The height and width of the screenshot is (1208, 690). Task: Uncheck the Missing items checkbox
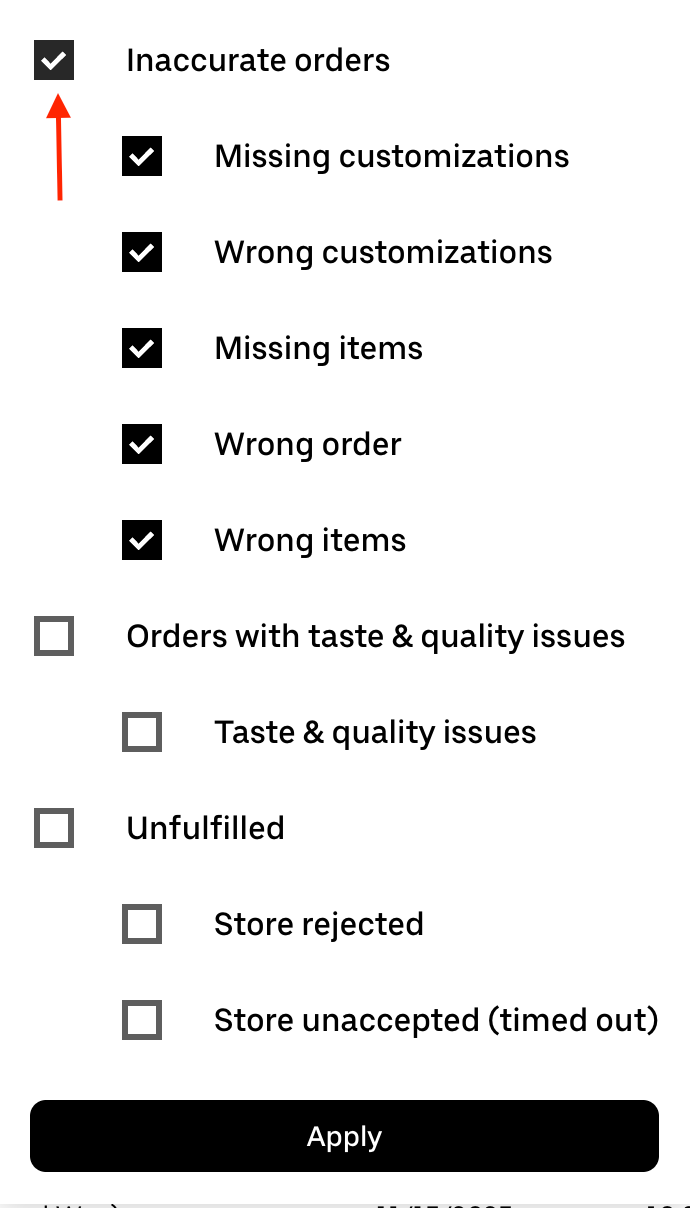(x=141, y=348)
